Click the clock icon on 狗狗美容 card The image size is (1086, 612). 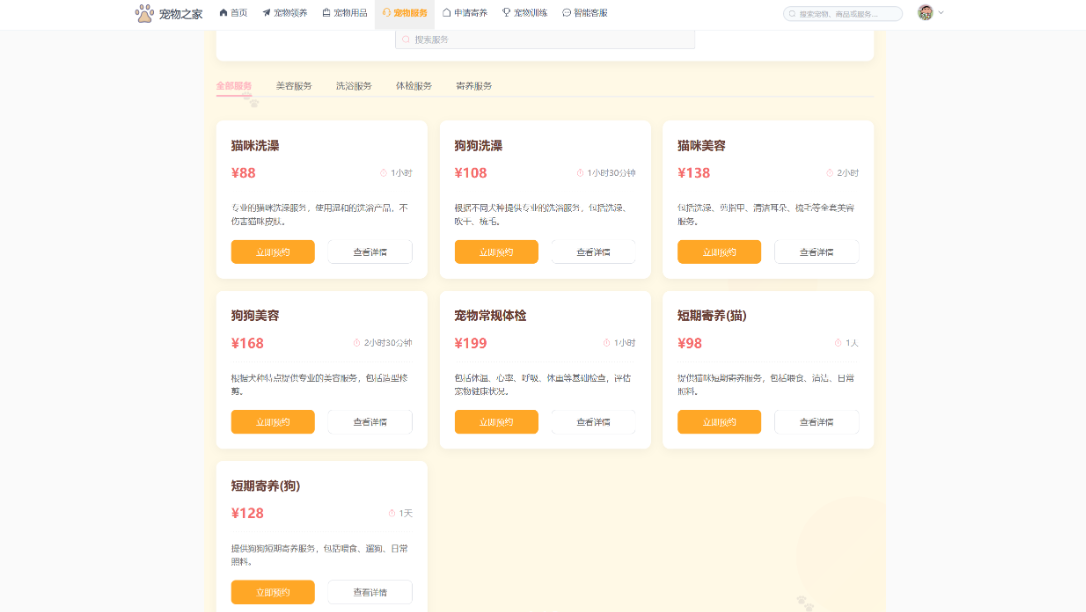point(357,343)
